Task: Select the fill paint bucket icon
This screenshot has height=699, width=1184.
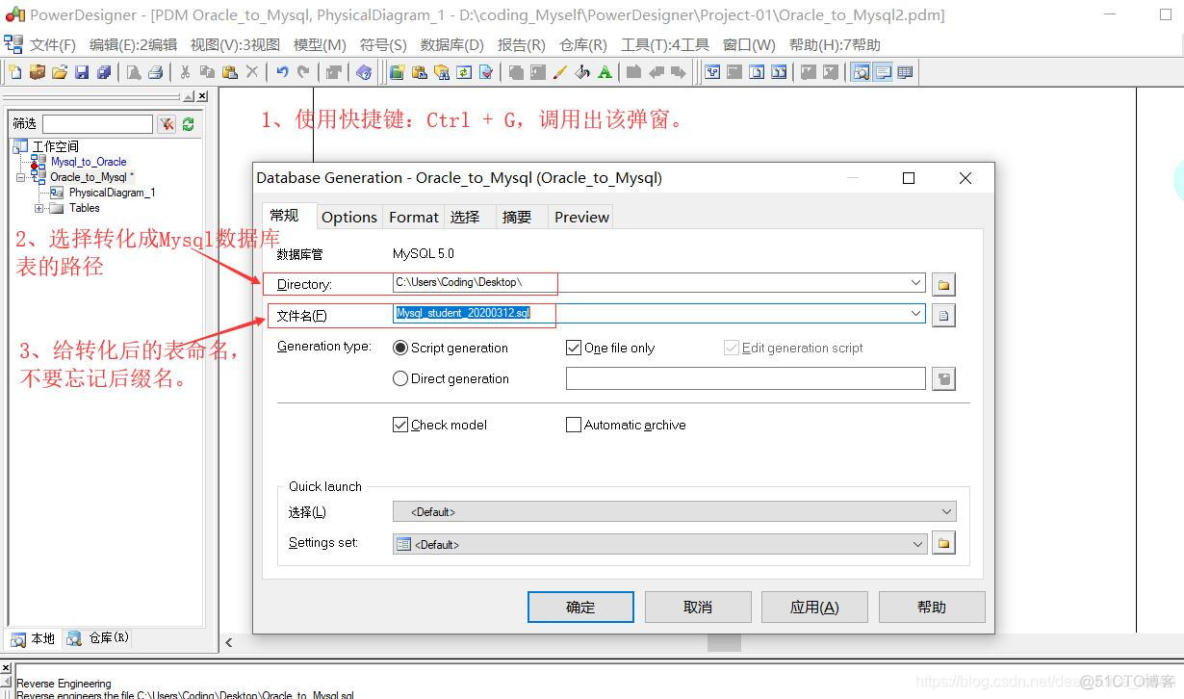Action: [x=582, y=72]
